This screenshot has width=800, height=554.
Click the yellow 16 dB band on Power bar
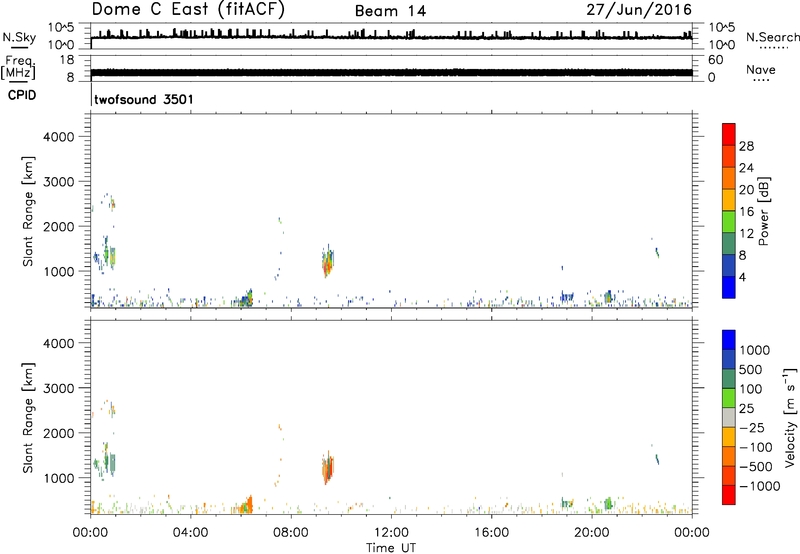[729, 198]
